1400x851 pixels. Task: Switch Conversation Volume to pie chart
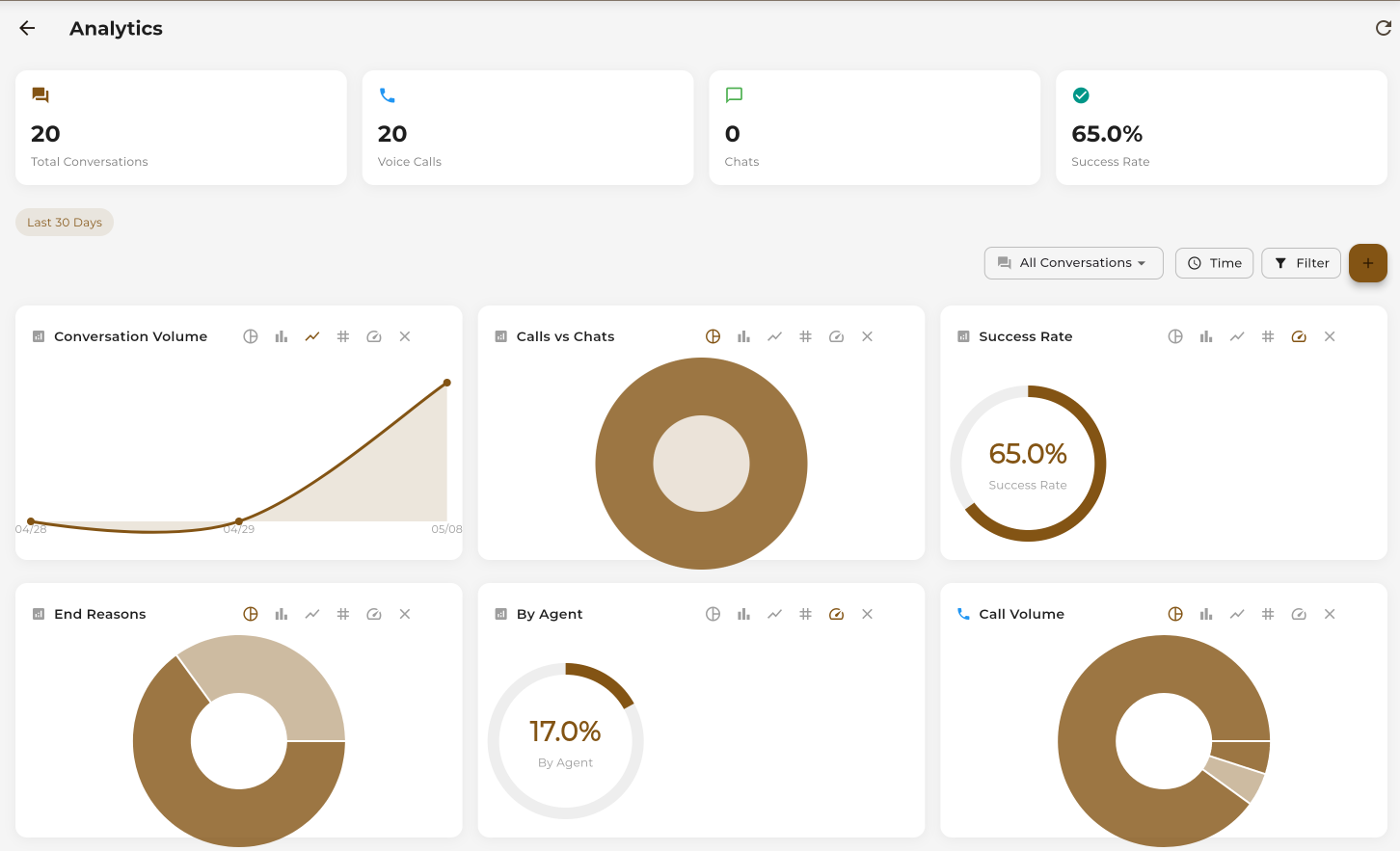pos(251,336)
